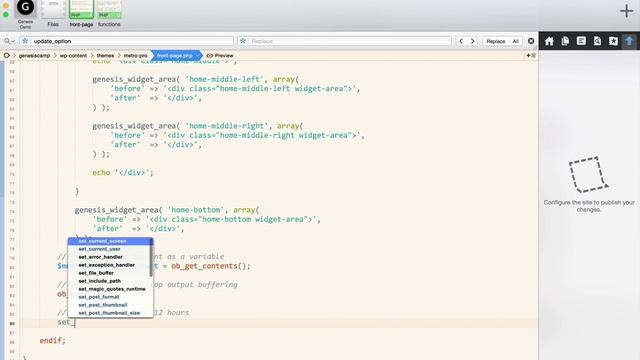Screen dimensions: 640x360
Task: Click the Replace button
Action: click(496, 41)
